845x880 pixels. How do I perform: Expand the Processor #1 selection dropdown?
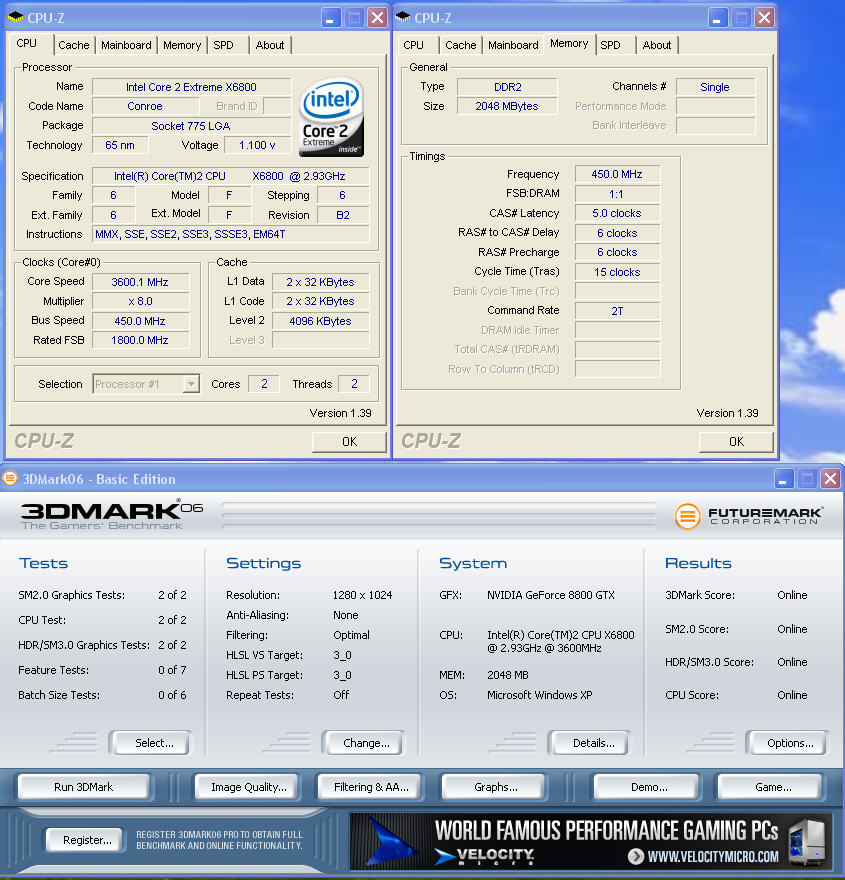click(191, 384)
